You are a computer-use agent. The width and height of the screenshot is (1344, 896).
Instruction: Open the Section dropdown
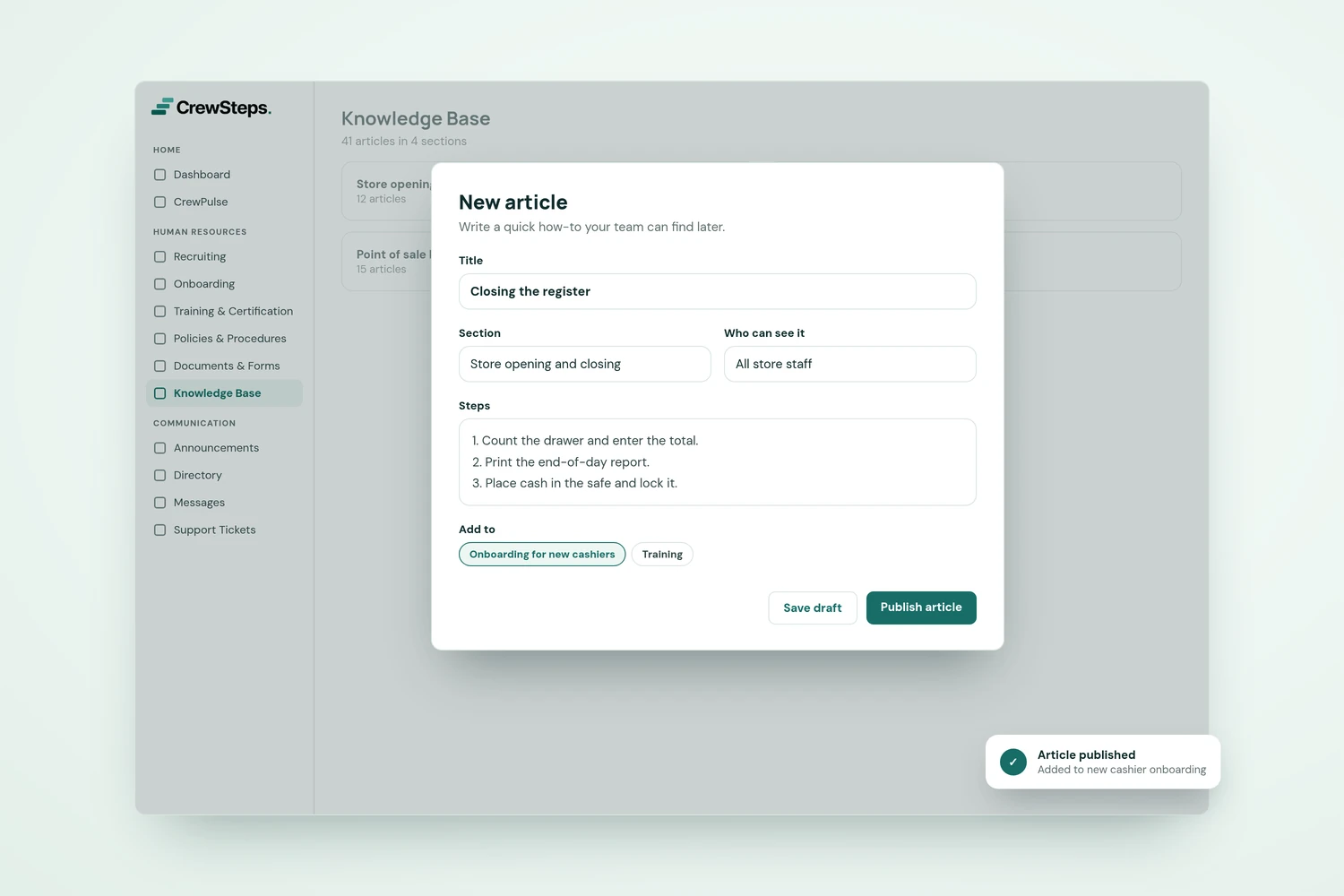coord(585,364)
